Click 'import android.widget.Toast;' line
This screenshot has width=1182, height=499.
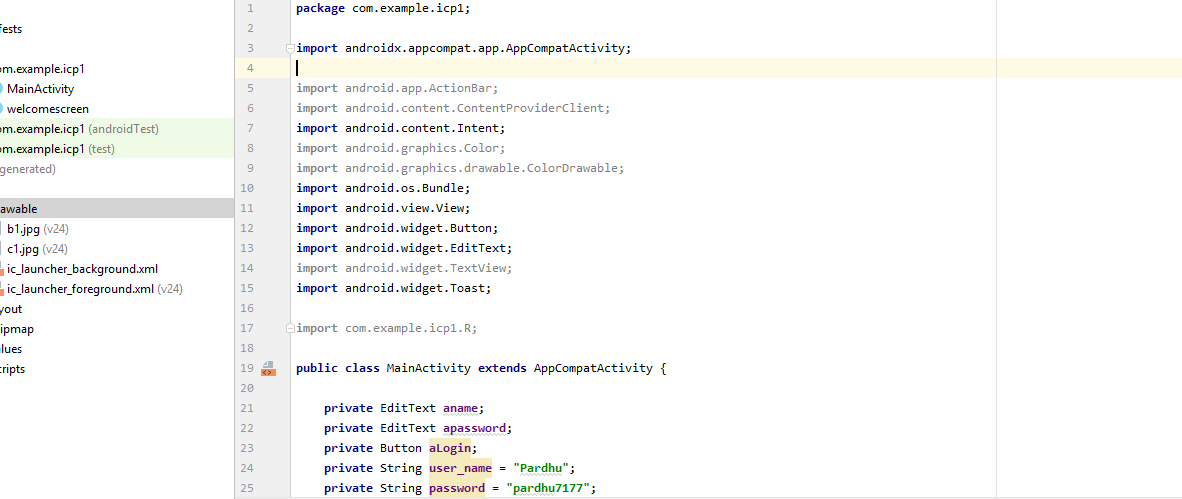pyautogui.click(x=393, y=288)
